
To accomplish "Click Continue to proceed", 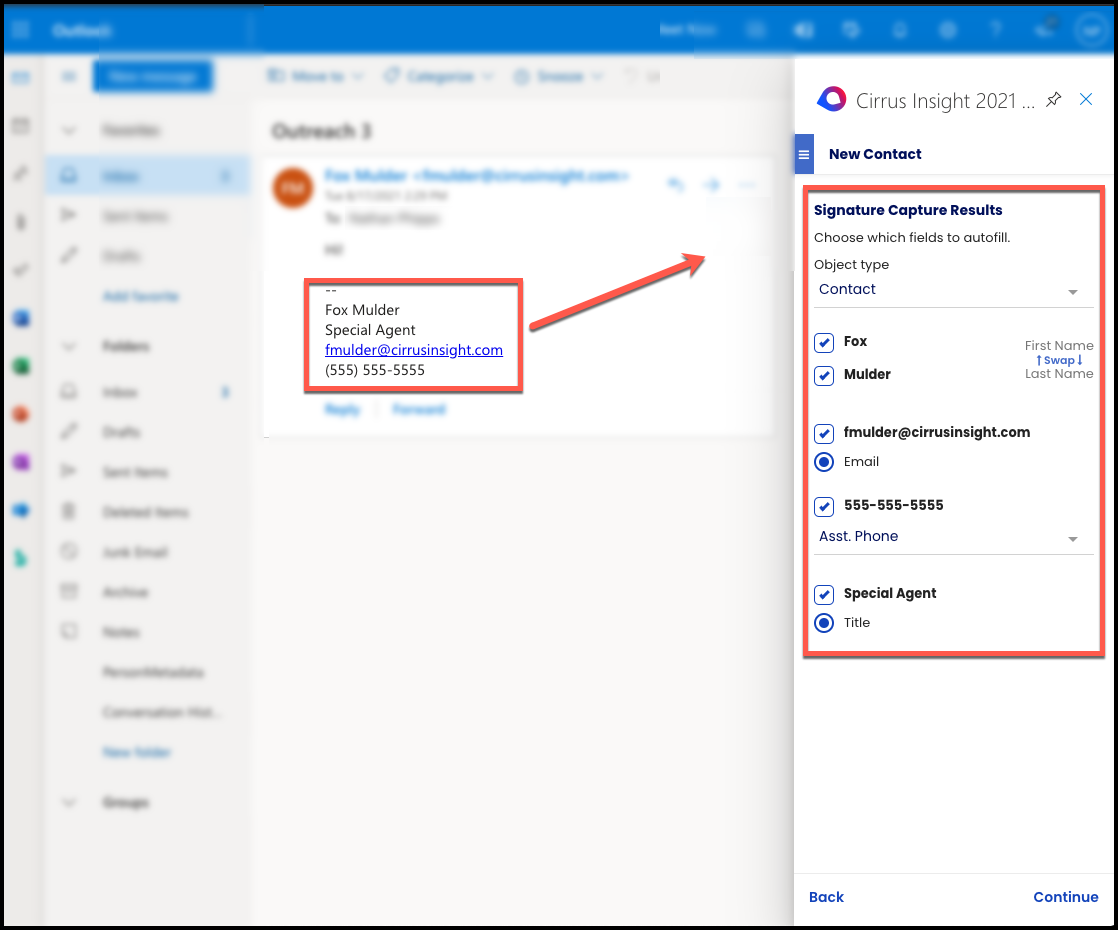I will pyautogui.click(x=1065, y=897).
